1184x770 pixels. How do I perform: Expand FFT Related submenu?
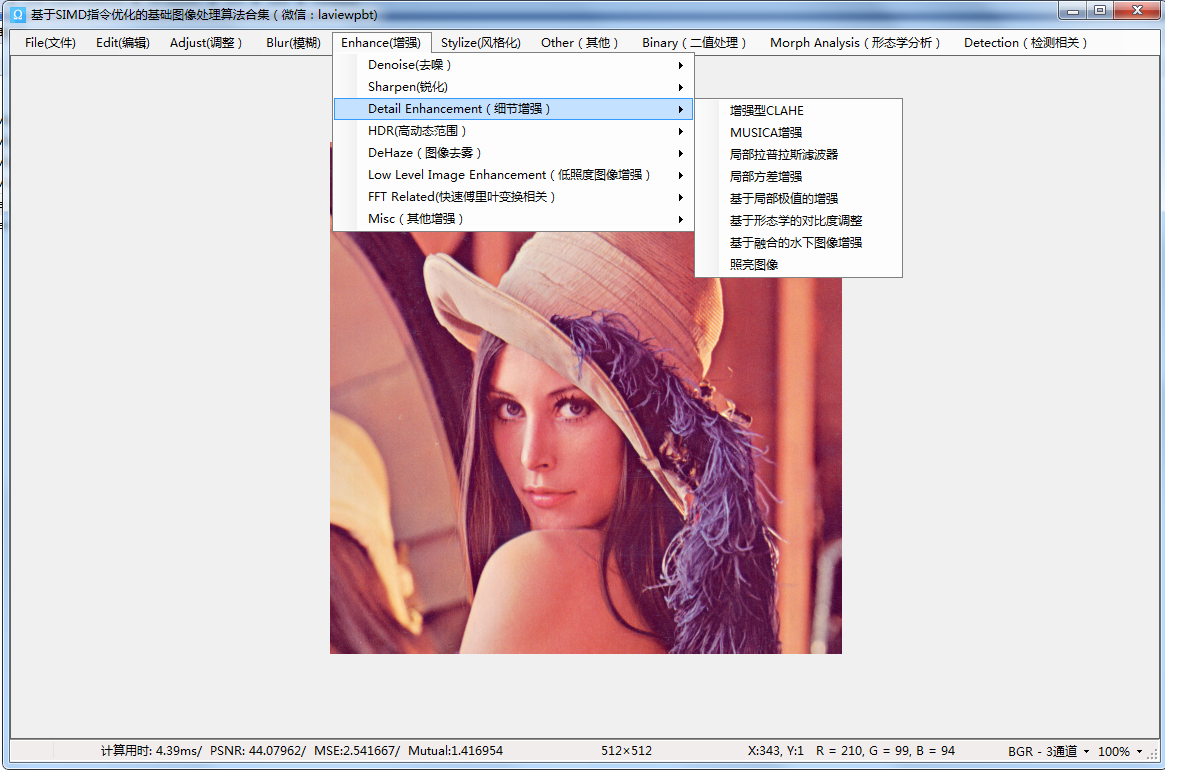pos(513,196)
